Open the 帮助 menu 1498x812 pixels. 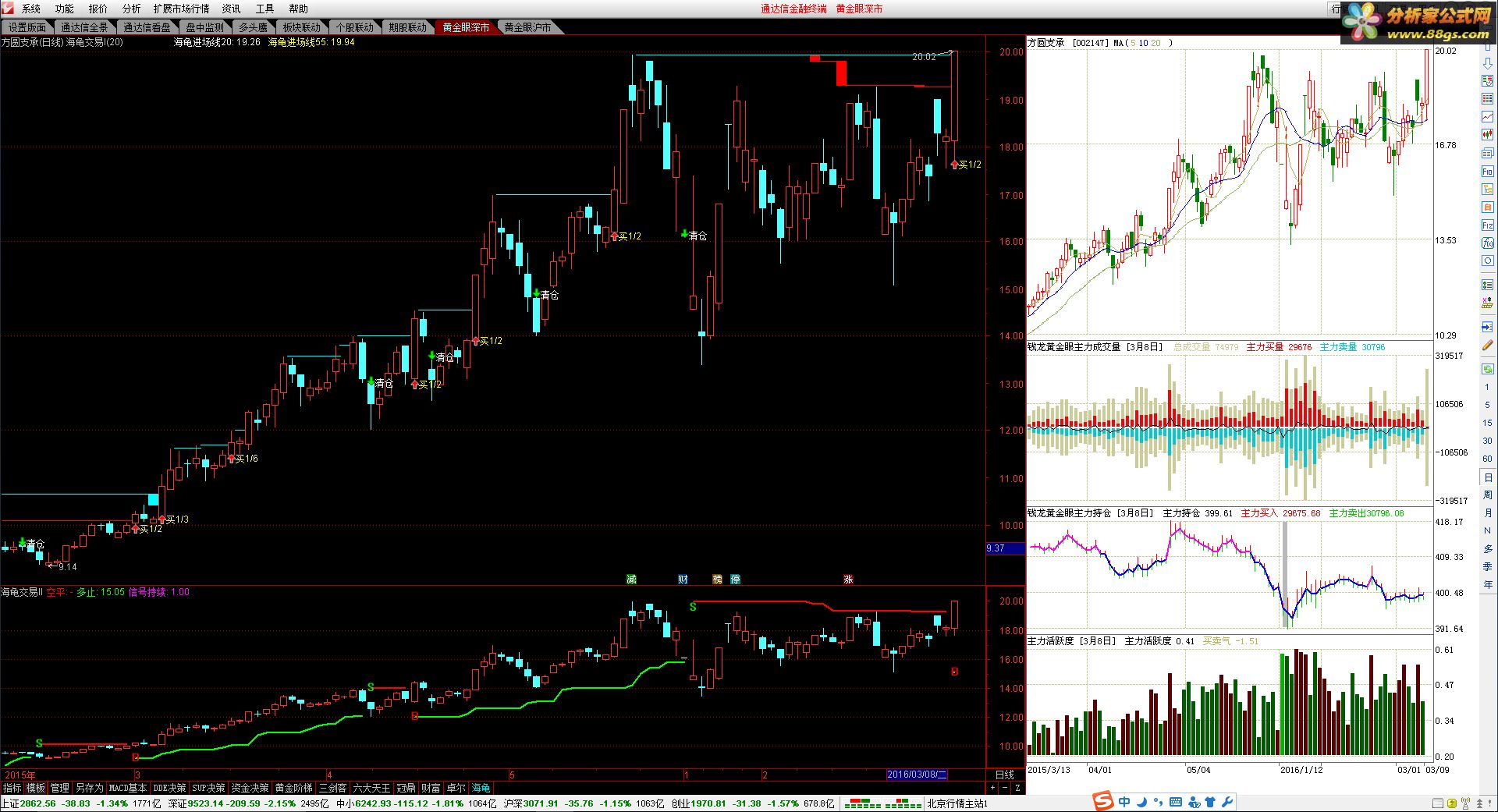[299, 9]
